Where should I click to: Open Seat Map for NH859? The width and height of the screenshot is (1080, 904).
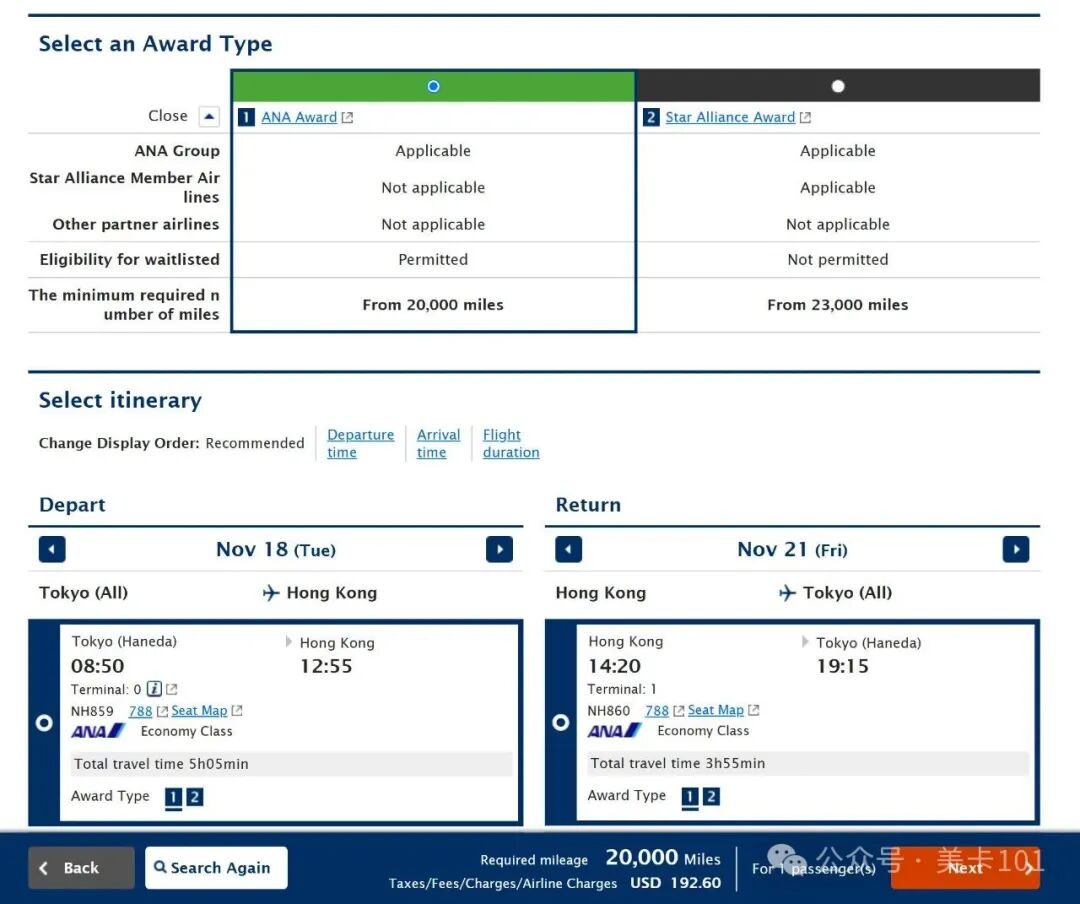click(x=199, y=710)
